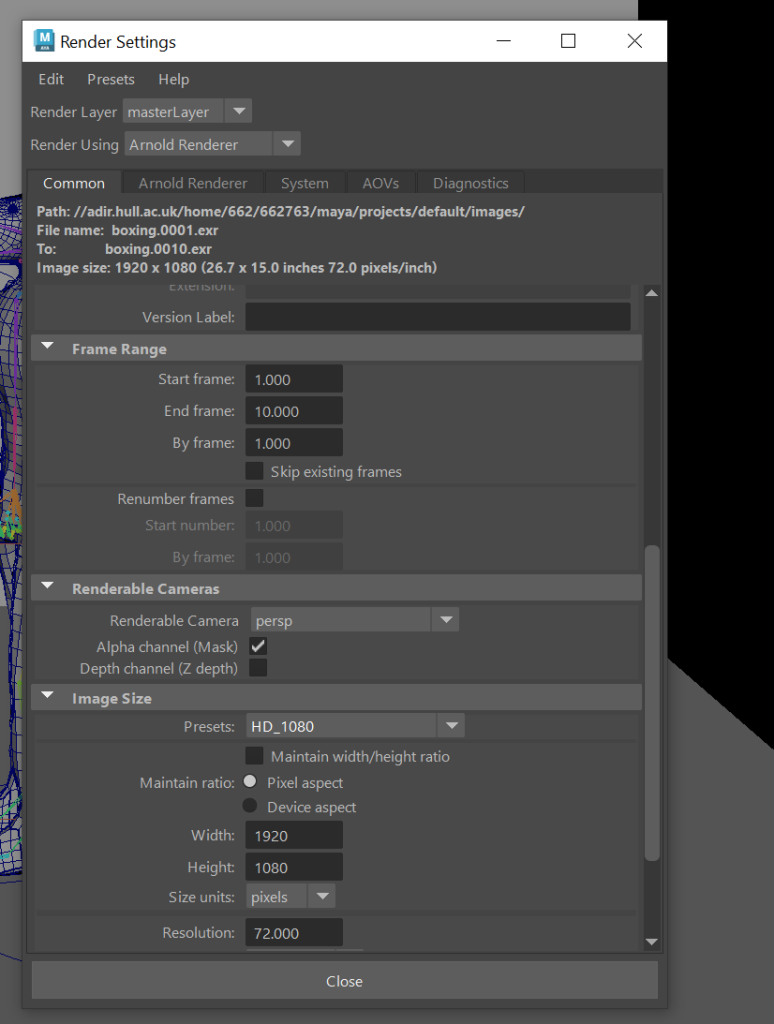This screenshot has width=774, height=1024.
Task: Select the Device aspect radio button
Action: [x=250, y=806]
